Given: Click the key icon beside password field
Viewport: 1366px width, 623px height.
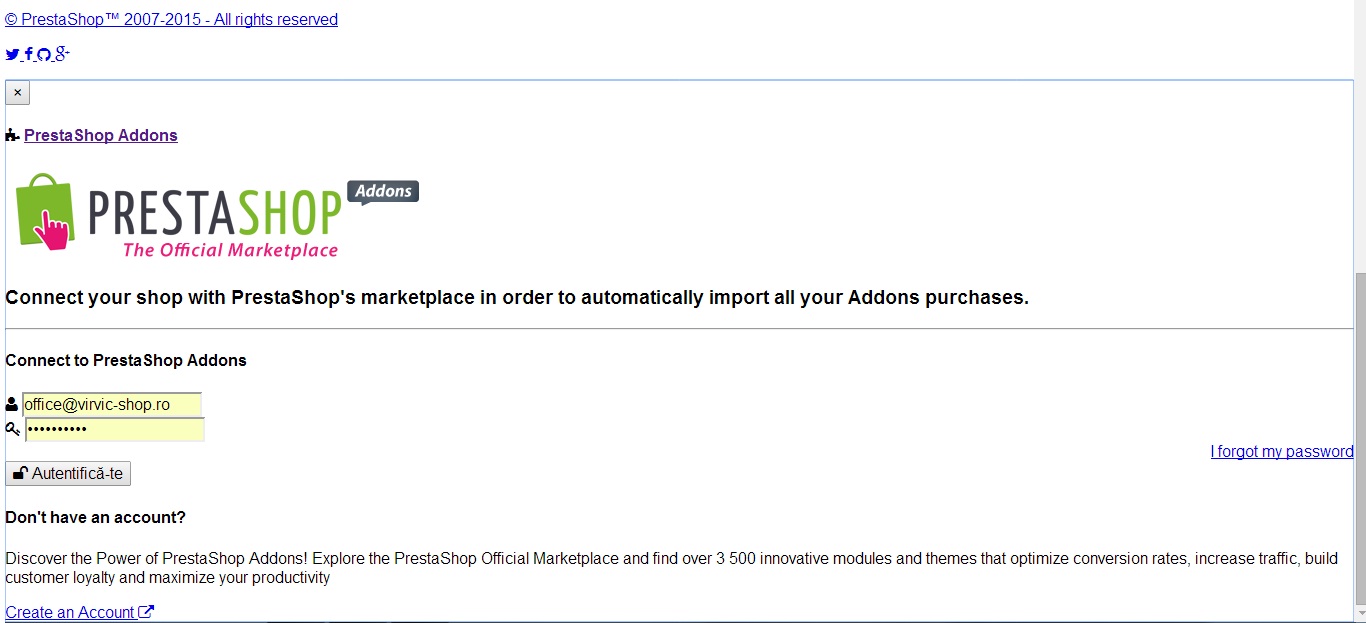Looking at the screenshot, I should pos(13,429).
